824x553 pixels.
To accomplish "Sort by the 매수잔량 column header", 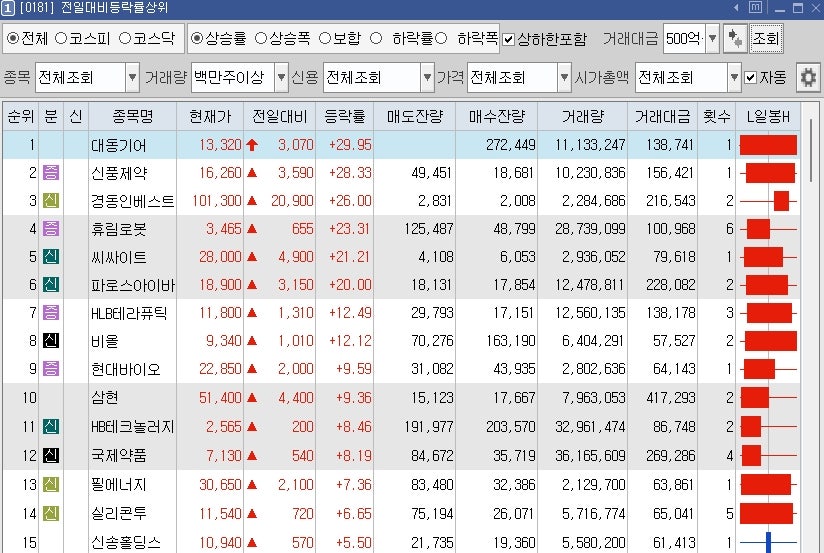I will coord(497,116).
